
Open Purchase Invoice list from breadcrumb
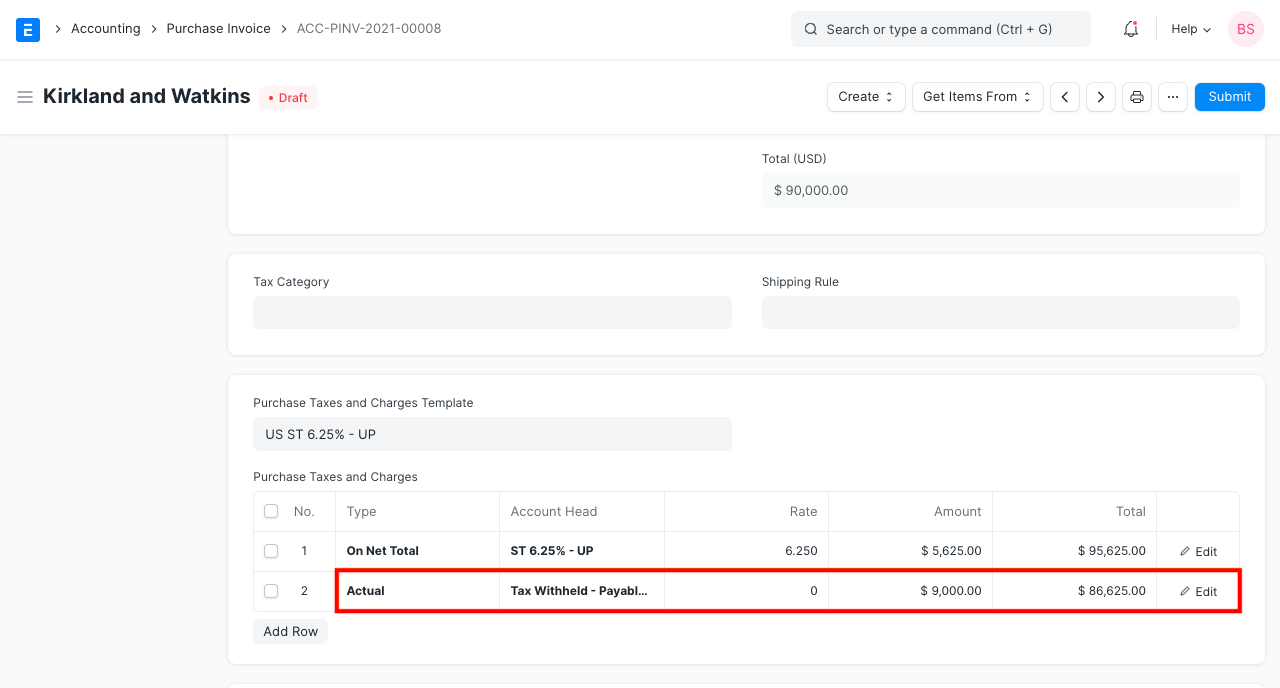tap(218, 29)
